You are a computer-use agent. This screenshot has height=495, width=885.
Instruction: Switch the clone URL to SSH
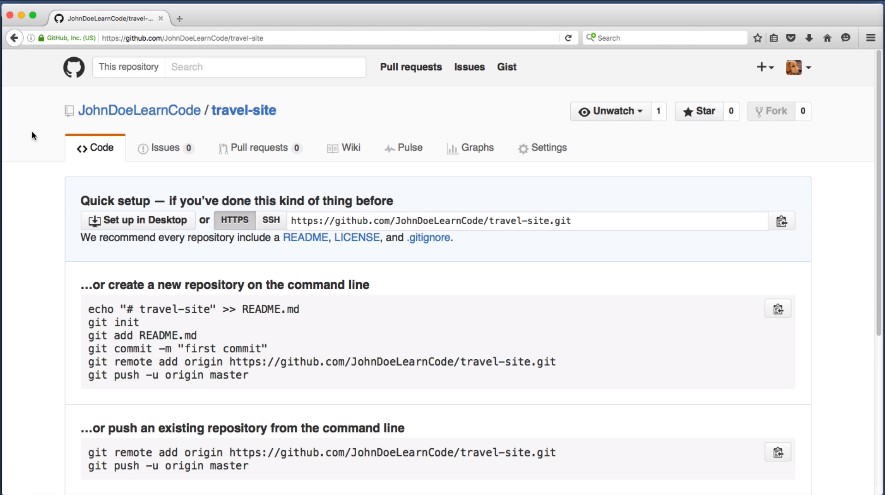coord(271,220)
